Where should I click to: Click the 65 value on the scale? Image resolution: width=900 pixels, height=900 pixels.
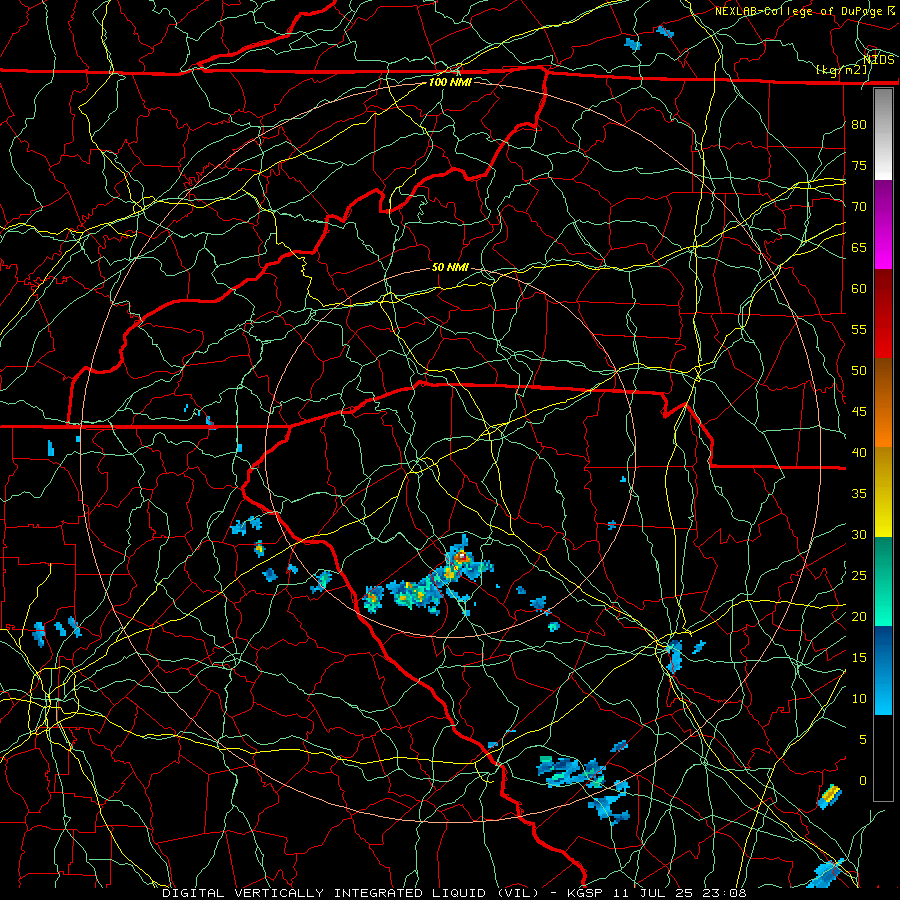[x=859, y=247]
